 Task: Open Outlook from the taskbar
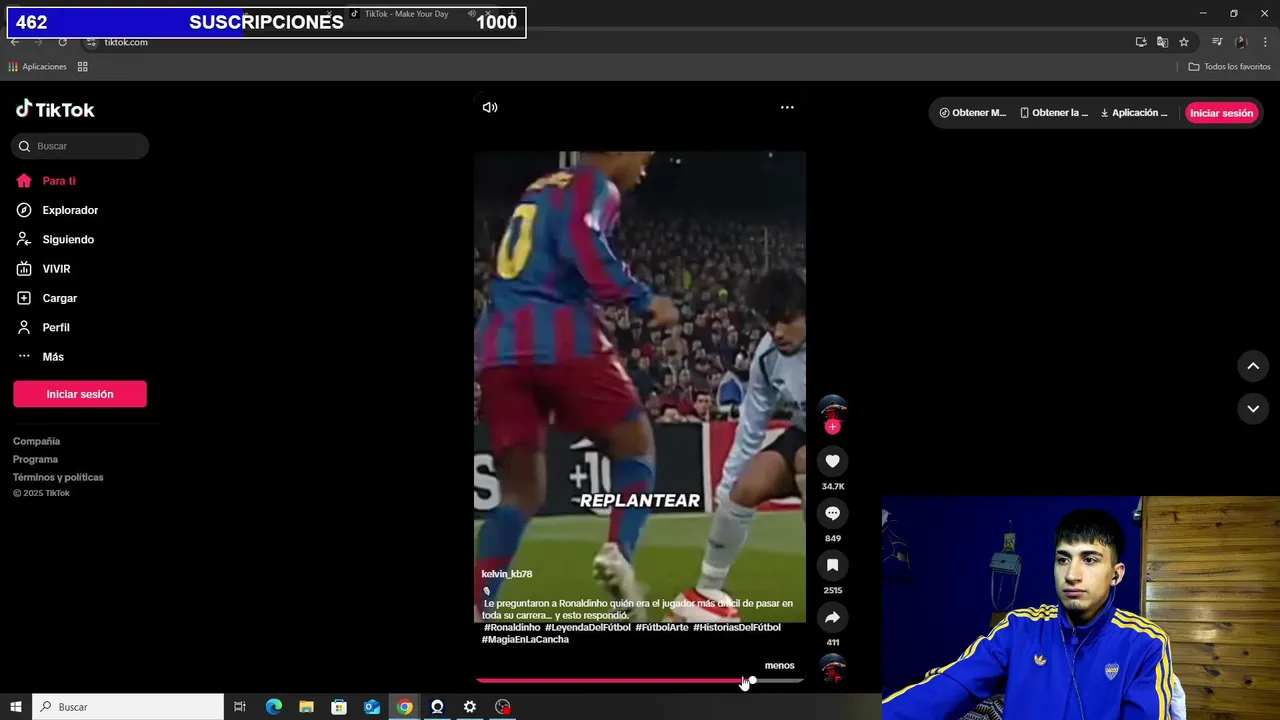[x=372, y=707]
